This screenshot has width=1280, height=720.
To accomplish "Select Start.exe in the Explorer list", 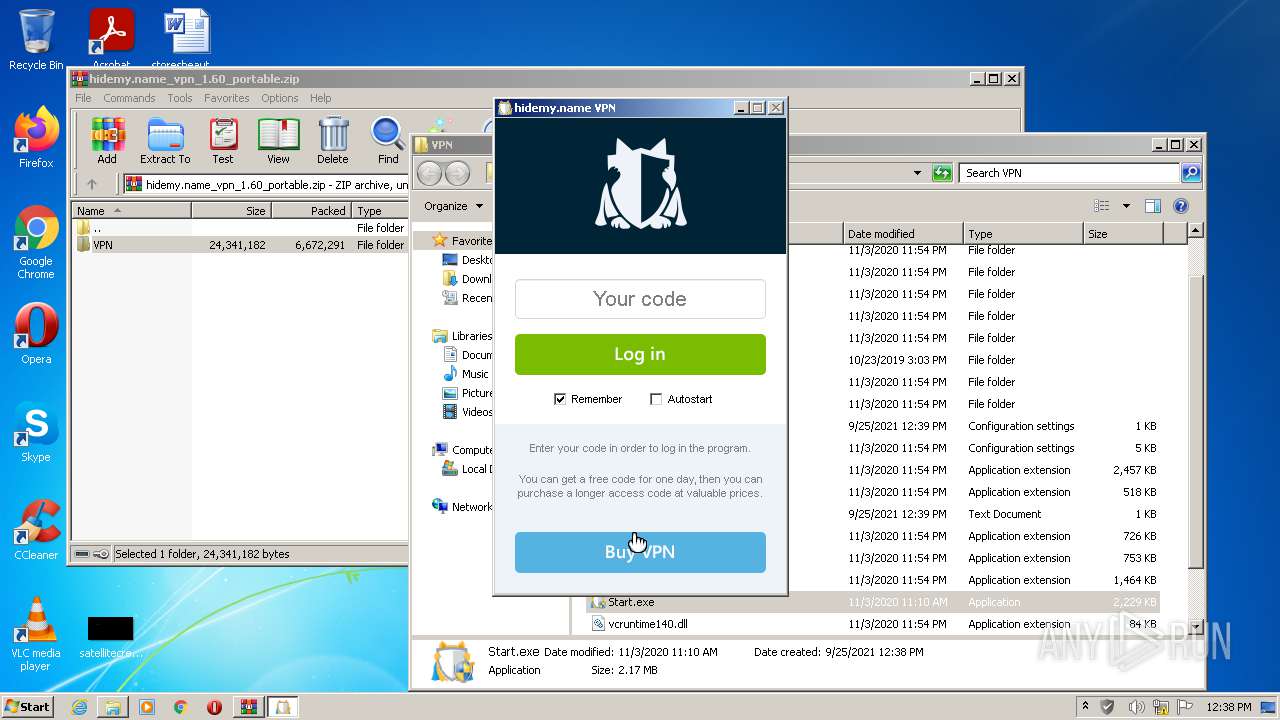I will (x=873, y=602).
